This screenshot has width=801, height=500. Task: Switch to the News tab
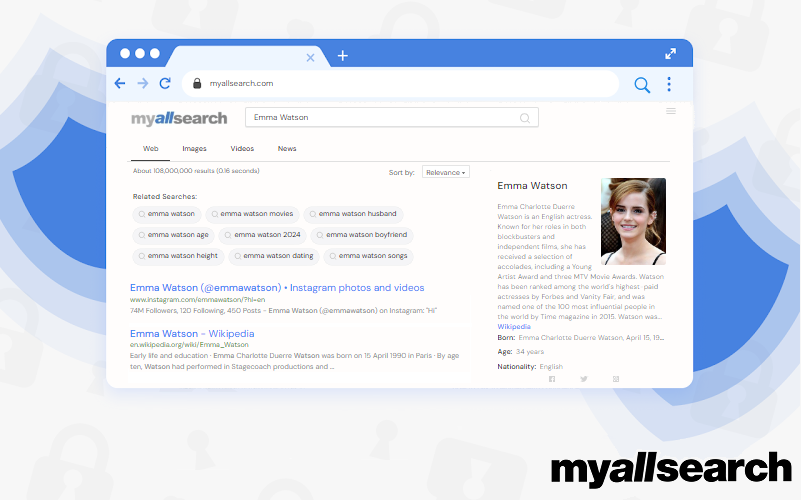point(287,149)
